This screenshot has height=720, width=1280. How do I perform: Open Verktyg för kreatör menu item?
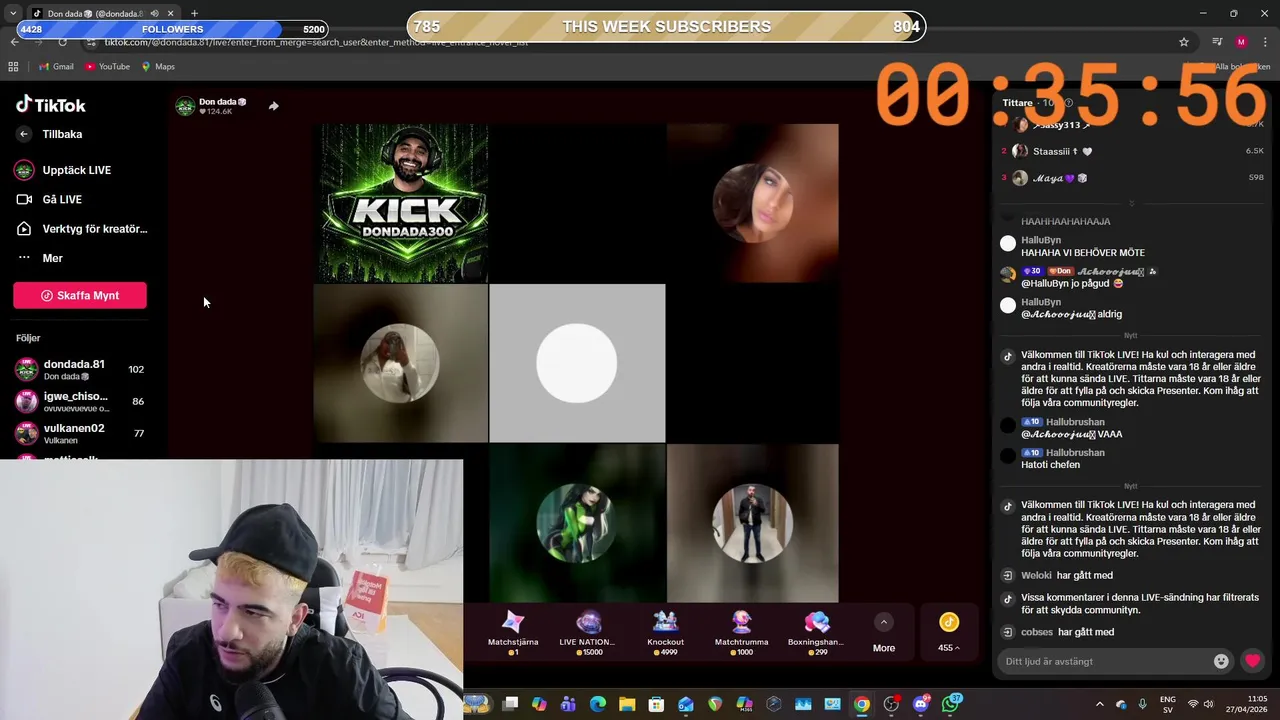pos(81,229)
